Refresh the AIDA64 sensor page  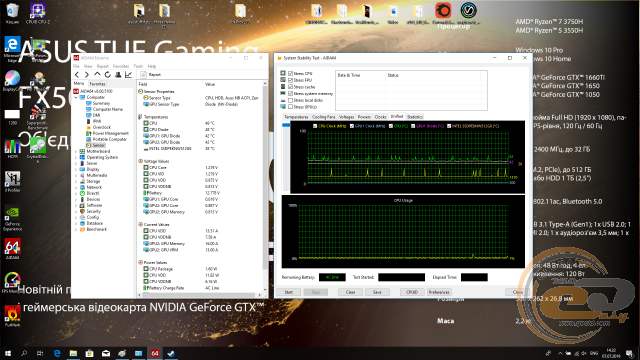[108, 75]
